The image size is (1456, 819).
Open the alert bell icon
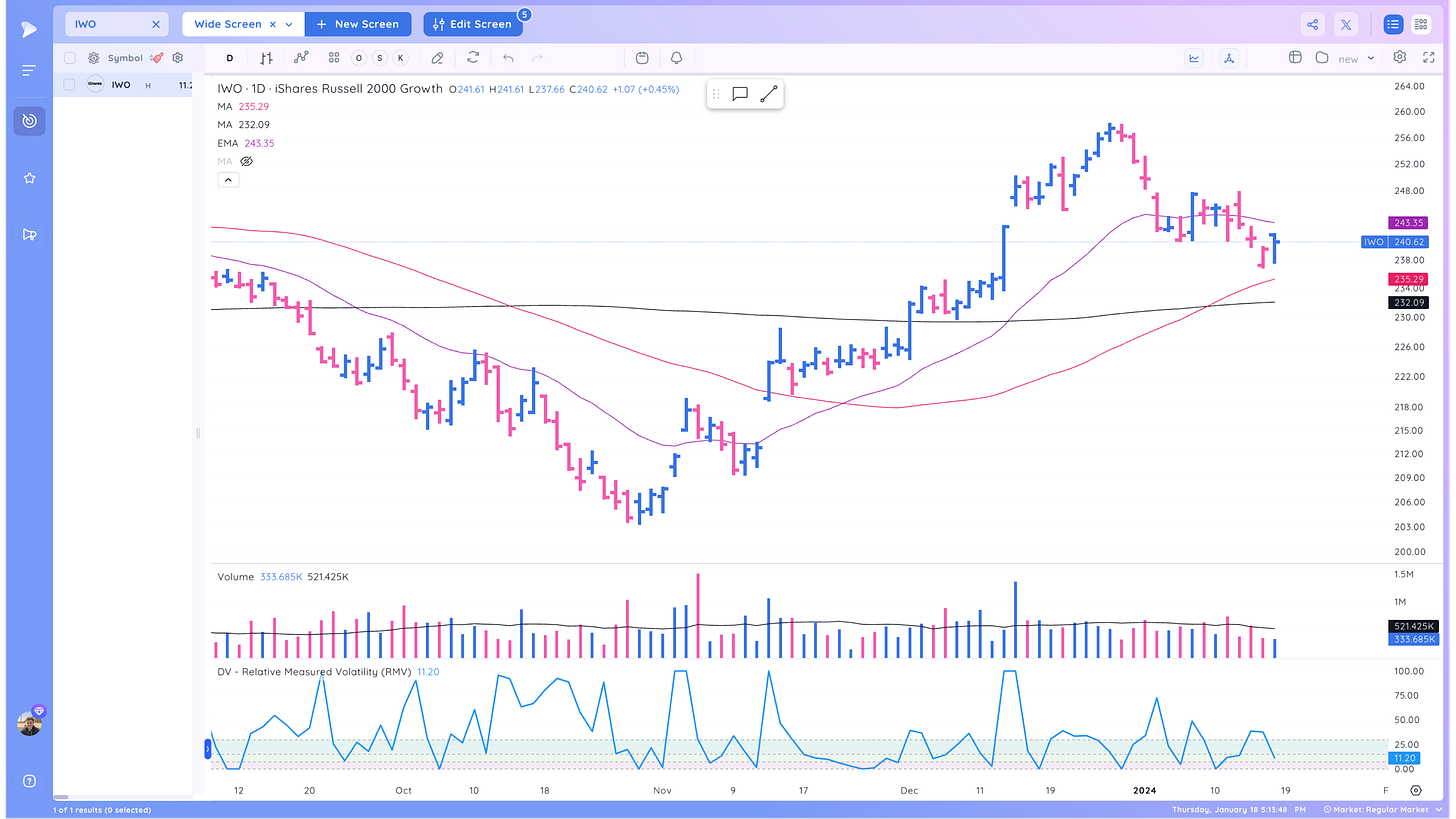click(x=677, y=58)
